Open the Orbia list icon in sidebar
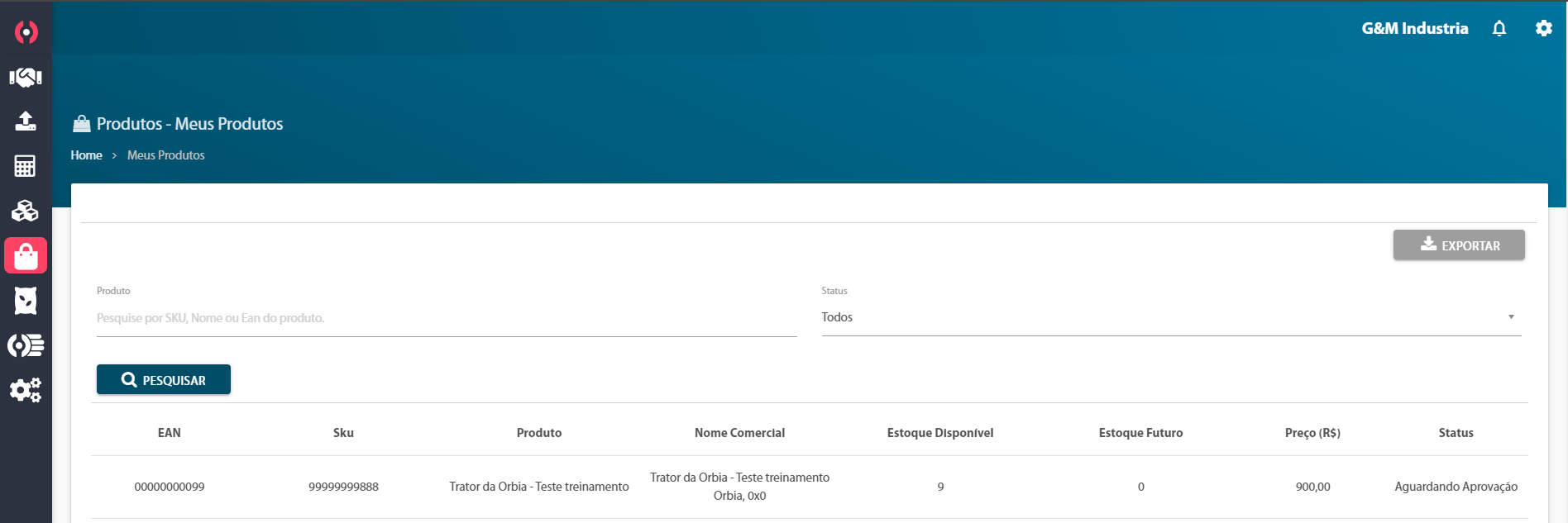The image size is (1568, 523). click(x=26, y=345)
